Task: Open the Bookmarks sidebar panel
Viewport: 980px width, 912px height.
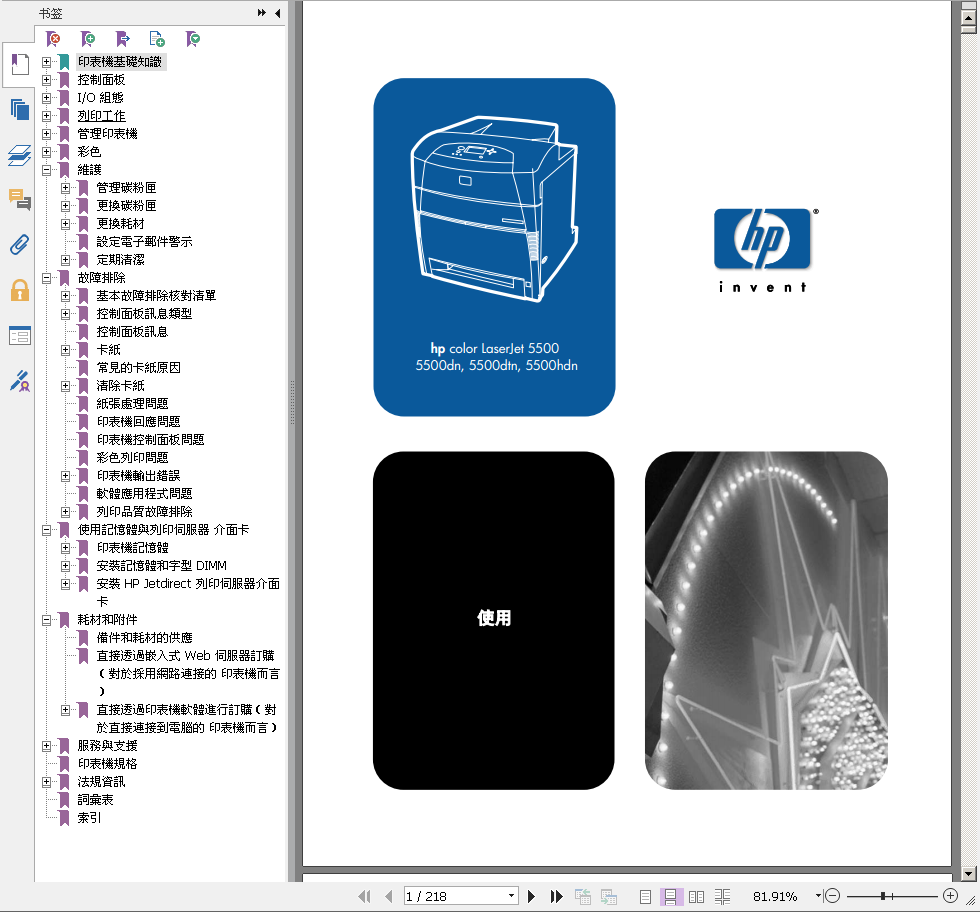Action: (19, 64)
